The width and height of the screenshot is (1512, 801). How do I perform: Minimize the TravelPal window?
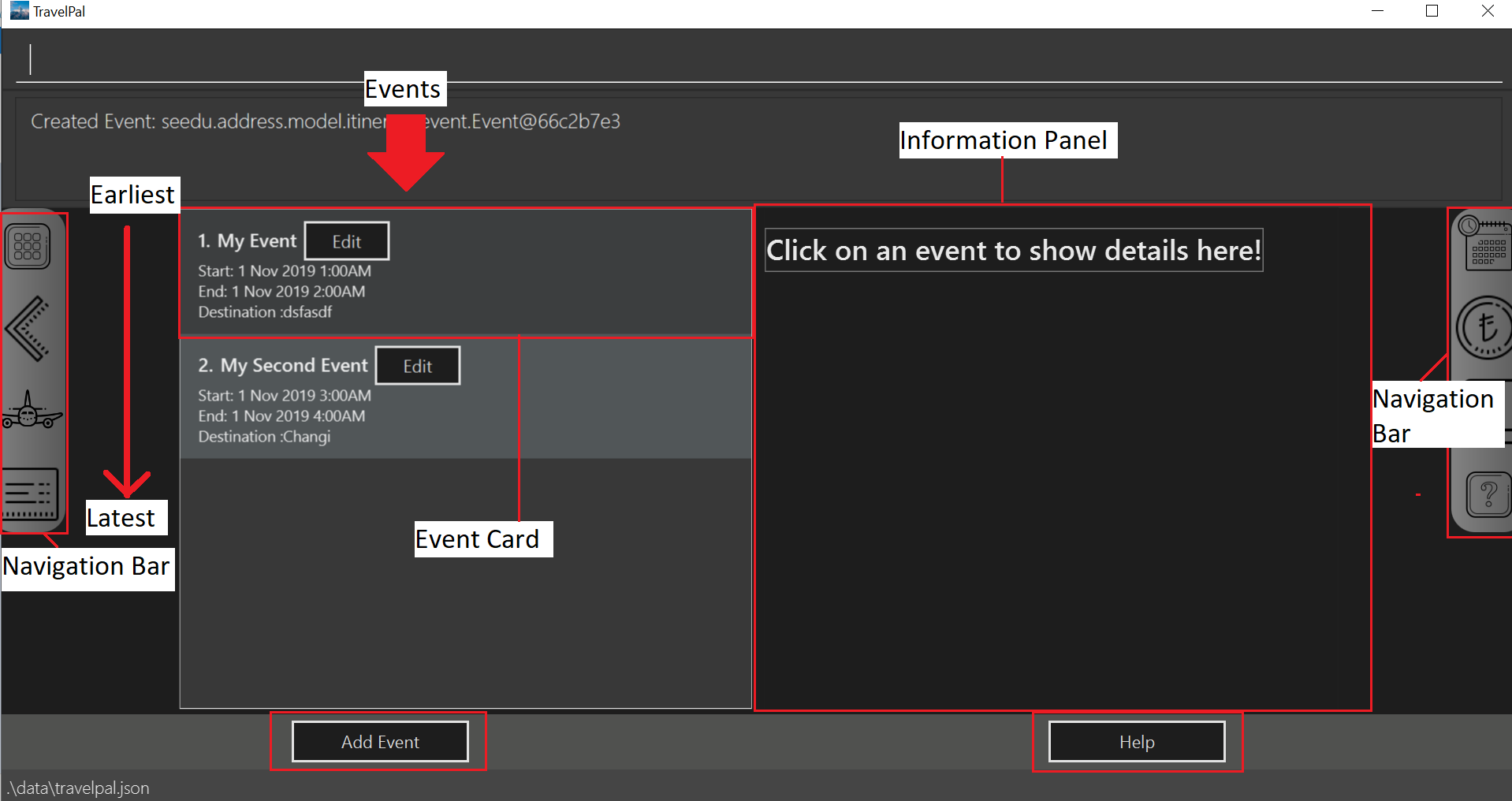[x=1378, y=11]
